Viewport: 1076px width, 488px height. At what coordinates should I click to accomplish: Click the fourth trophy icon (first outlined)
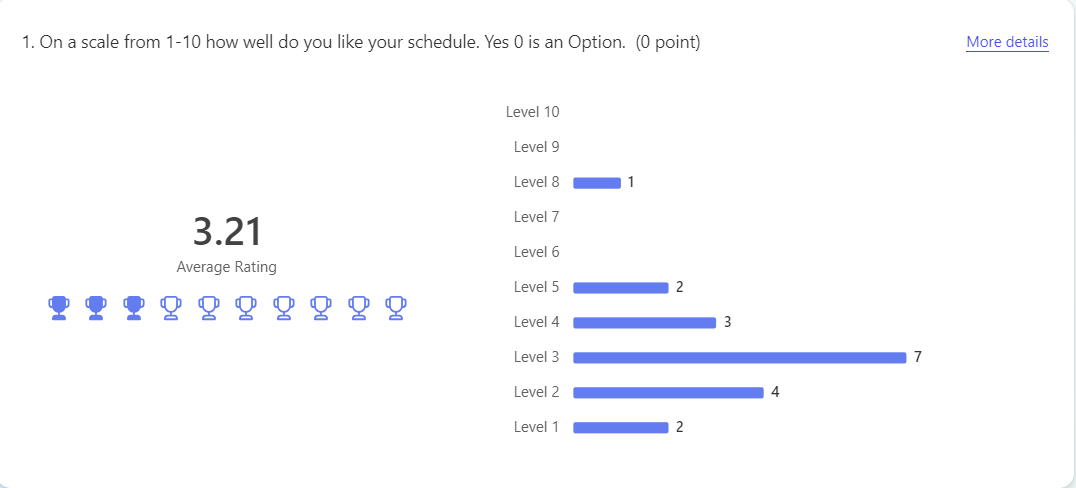pos(171,307)
